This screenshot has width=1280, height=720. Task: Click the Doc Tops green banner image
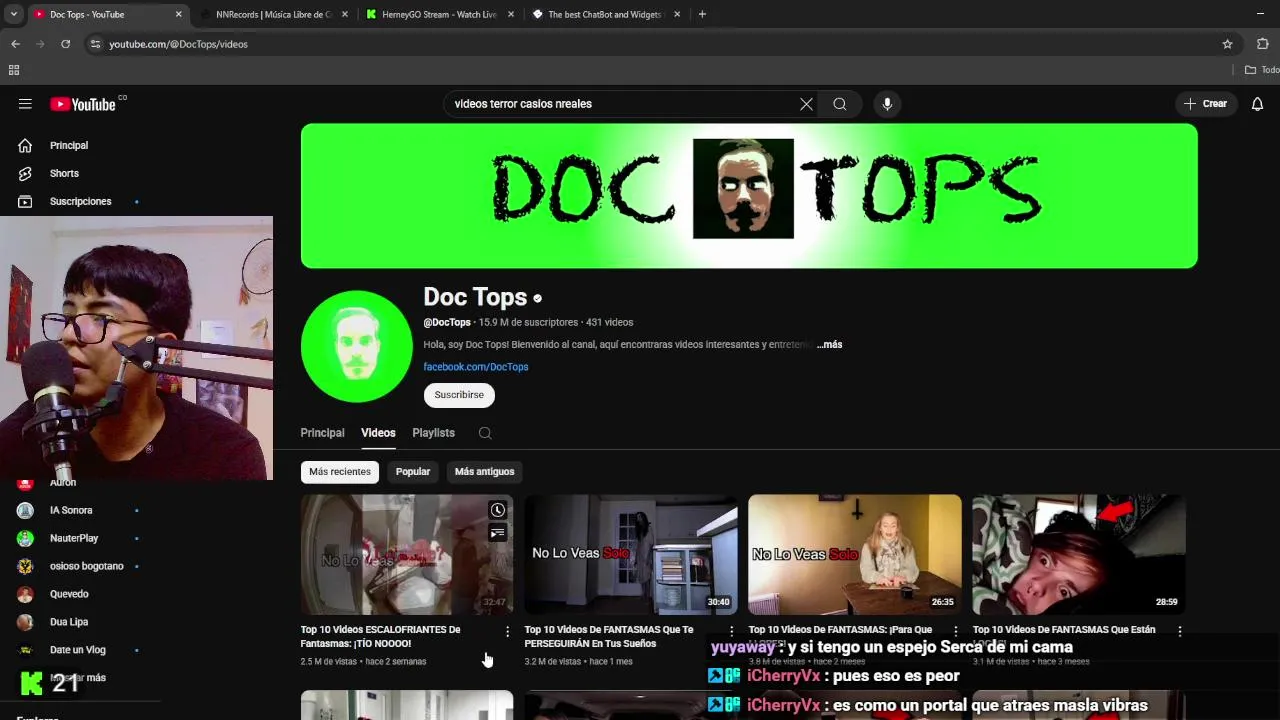pyautogui.click(x=749, y=196)
